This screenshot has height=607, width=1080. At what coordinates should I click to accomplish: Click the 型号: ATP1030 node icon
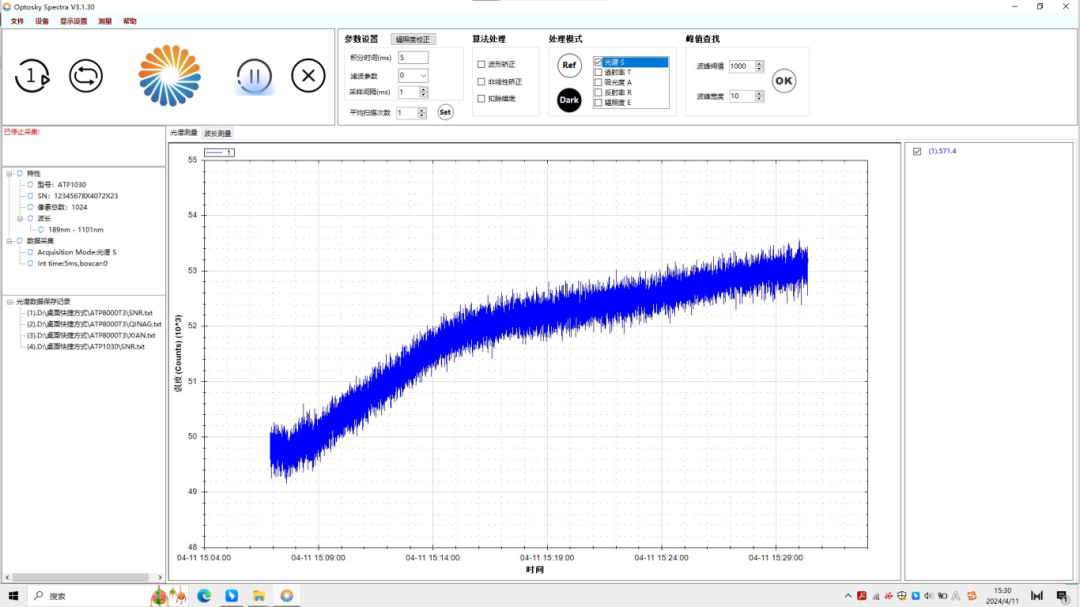point(30,185)
